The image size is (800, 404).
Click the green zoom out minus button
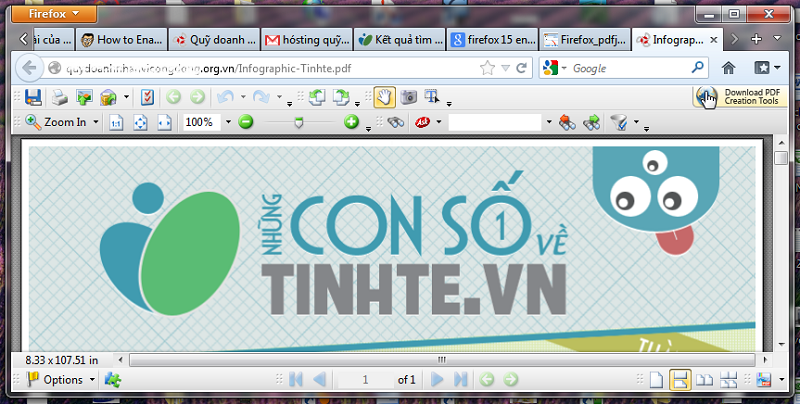(246, 122)
